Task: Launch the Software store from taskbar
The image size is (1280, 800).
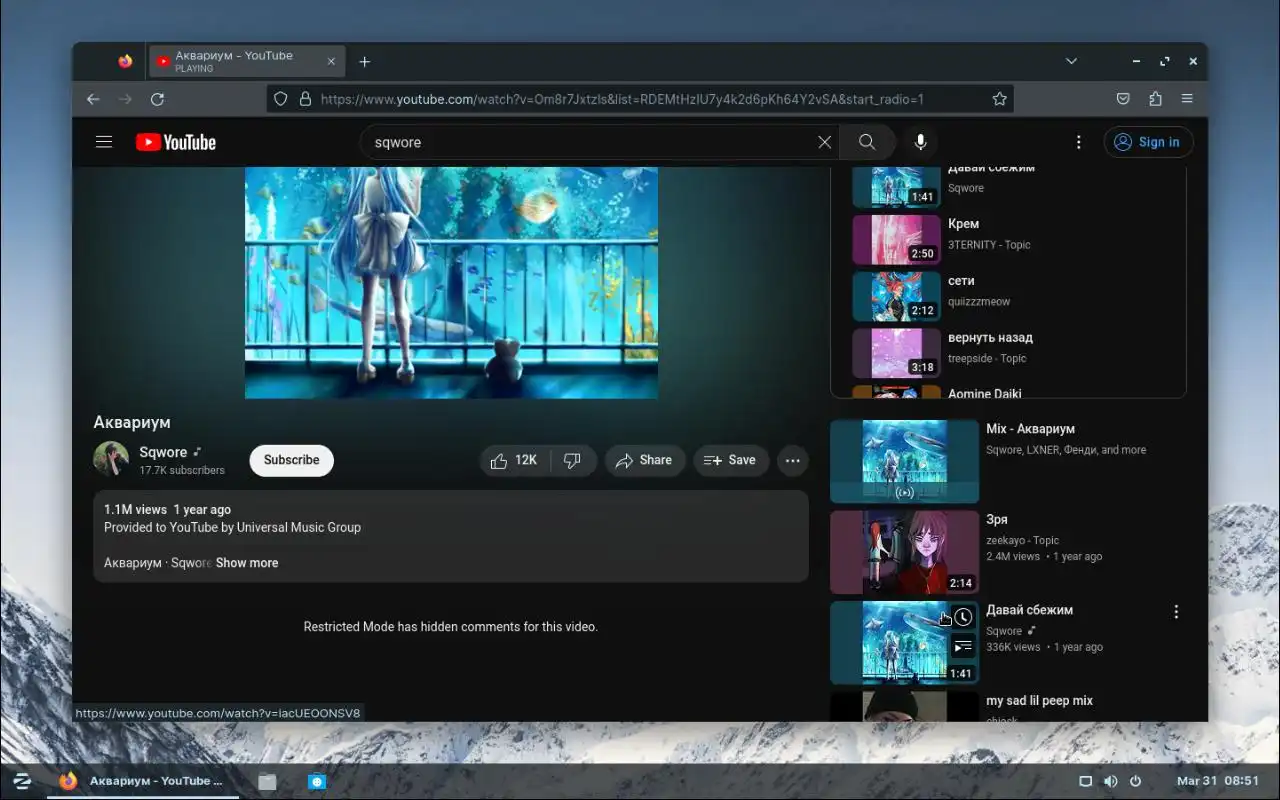Action: [x=317, y=781]
